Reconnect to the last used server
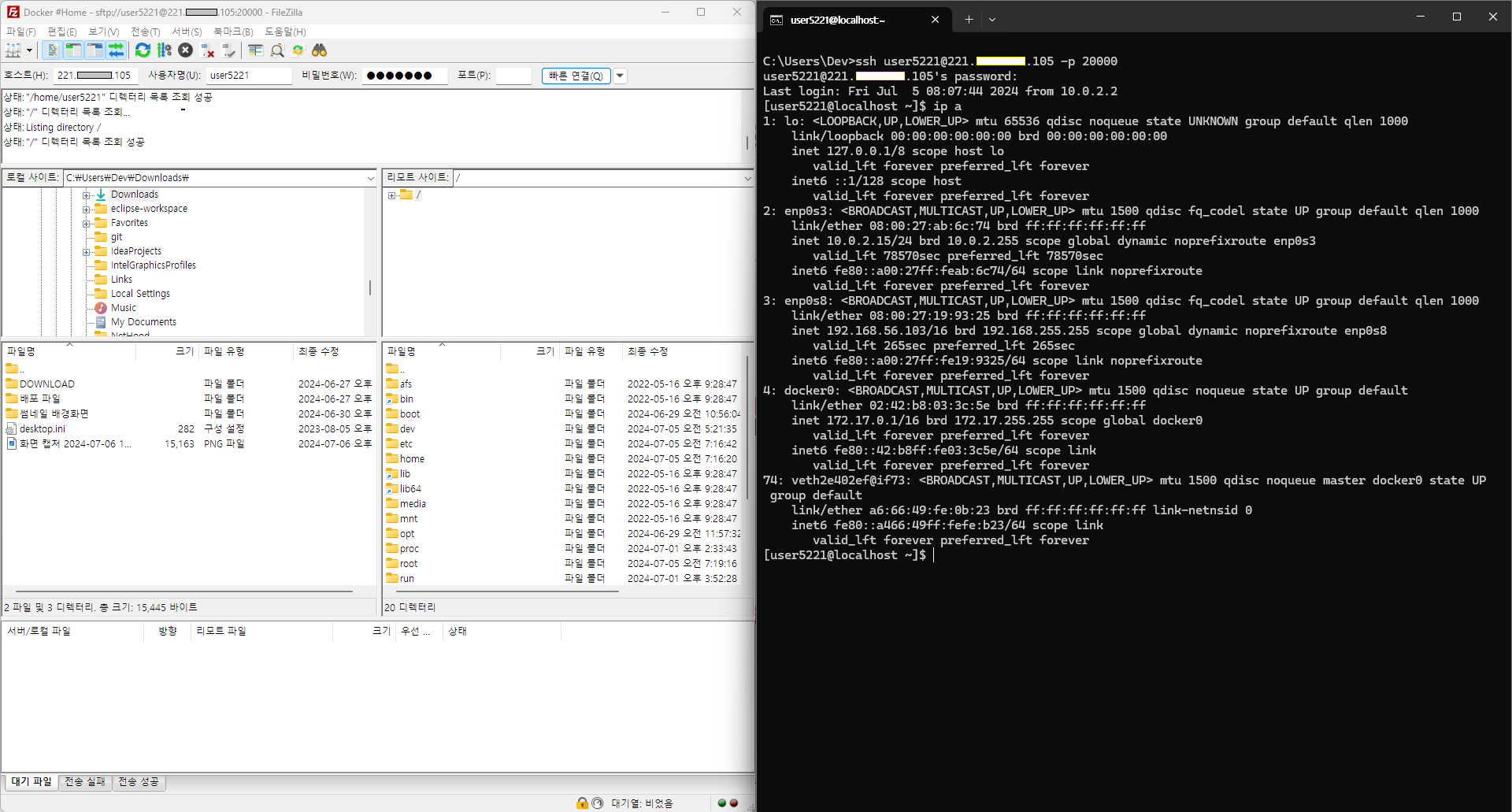The height and width of the screenshot is (812, 1512). coord(228,50)
